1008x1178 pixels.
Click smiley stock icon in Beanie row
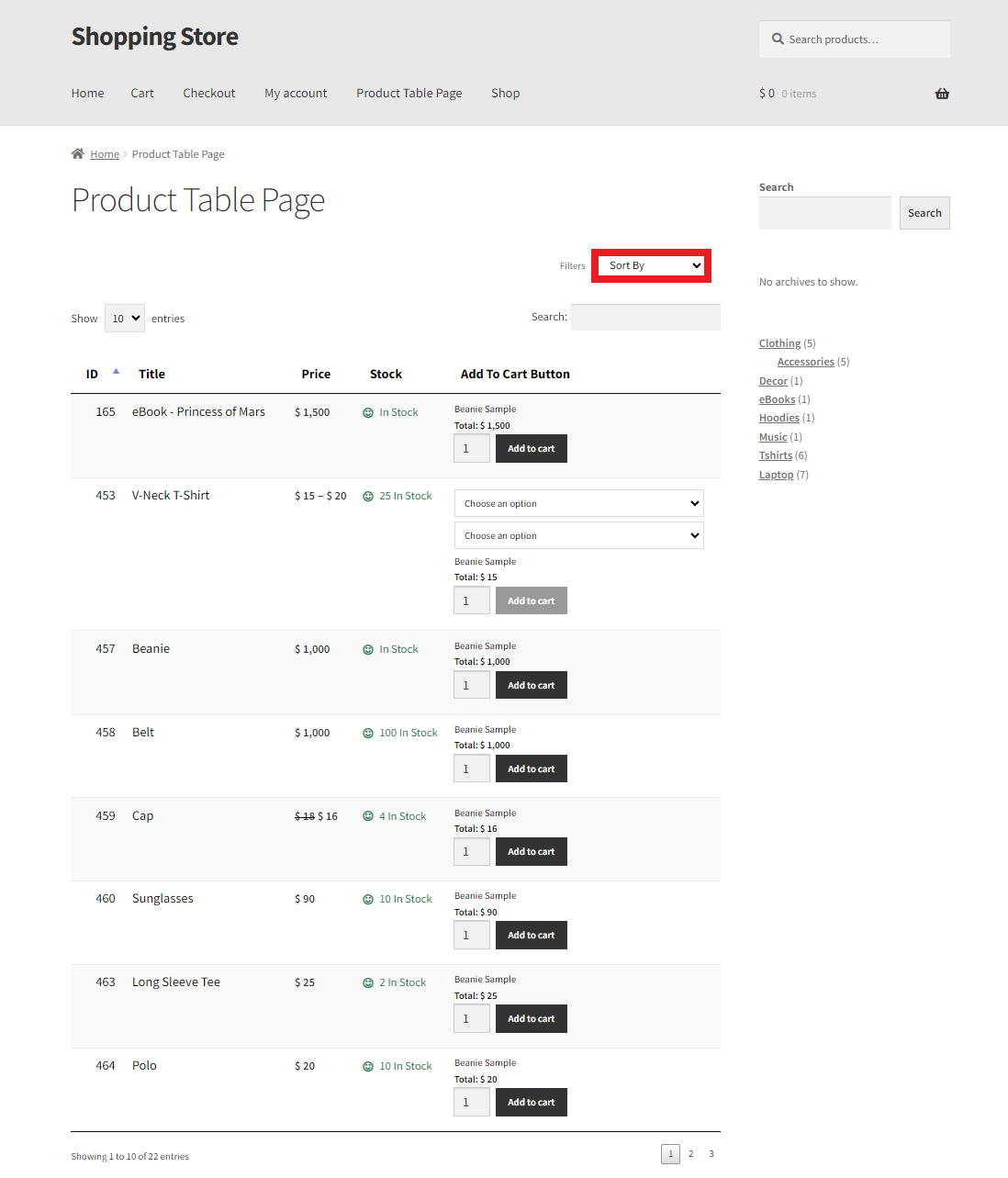pos(368,650)
